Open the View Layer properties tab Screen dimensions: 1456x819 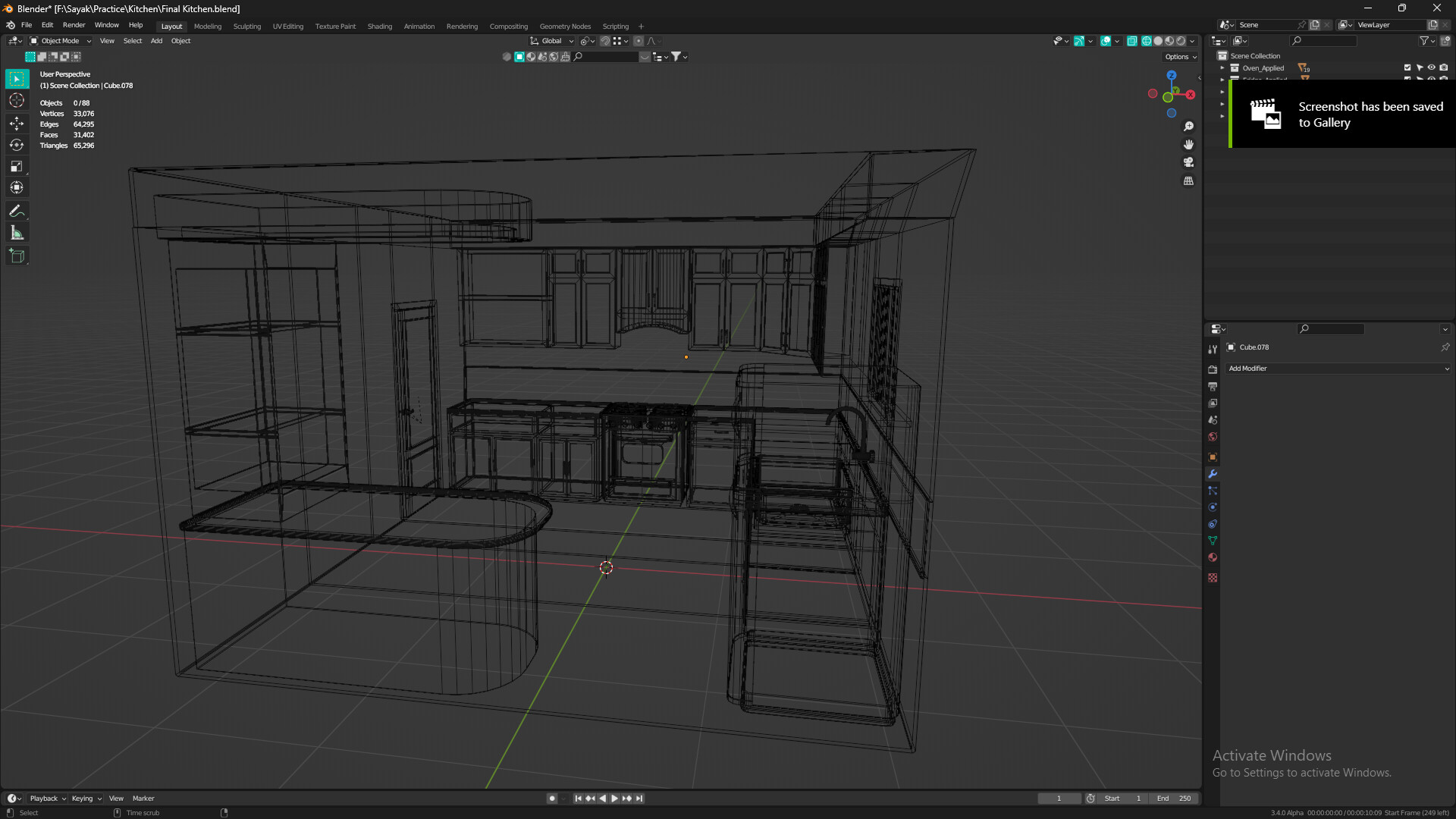pyautogui.click(x=1213, y=403)
